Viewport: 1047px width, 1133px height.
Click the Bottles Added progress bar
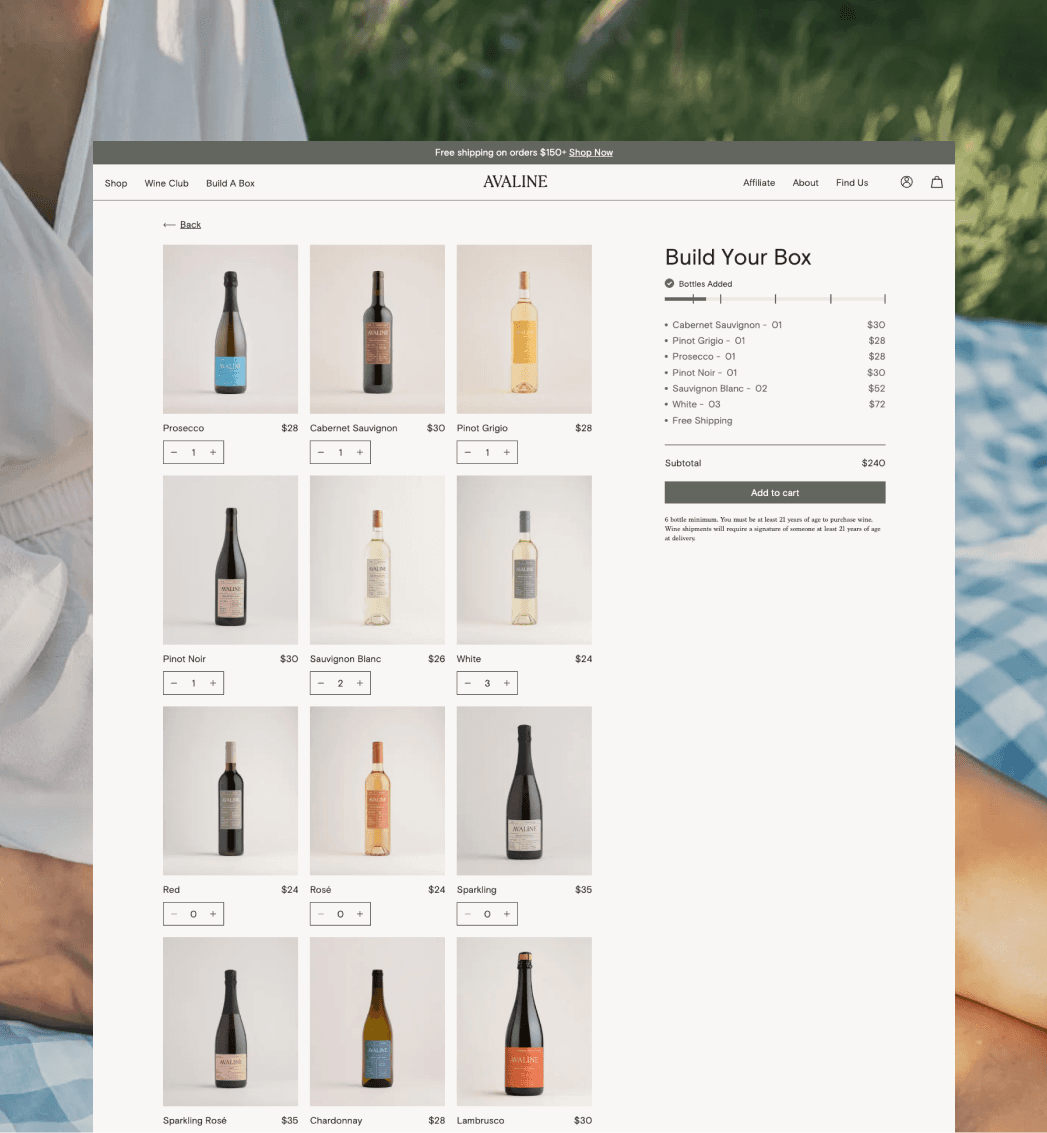click(775, 298)
